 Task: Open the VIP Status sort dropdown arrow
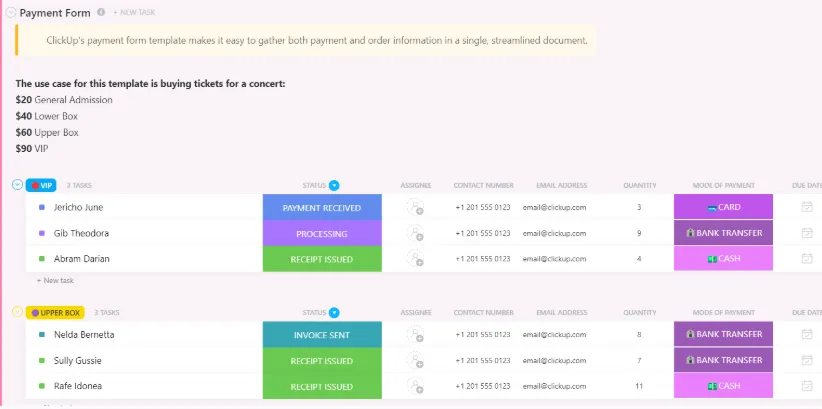(x=334, y=185)
